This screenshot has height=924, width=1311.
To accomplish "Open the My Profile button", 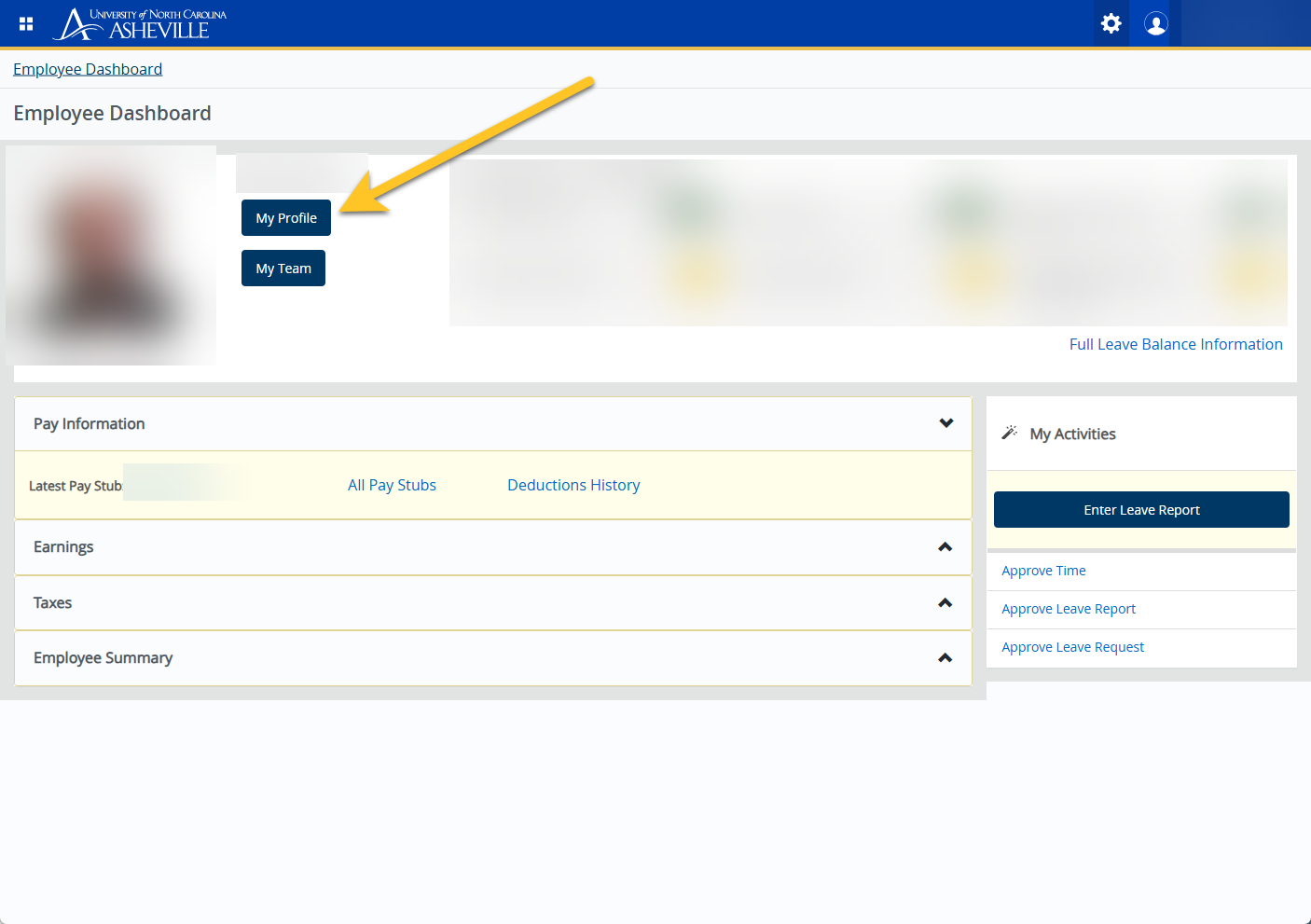I will pos(286,218).
